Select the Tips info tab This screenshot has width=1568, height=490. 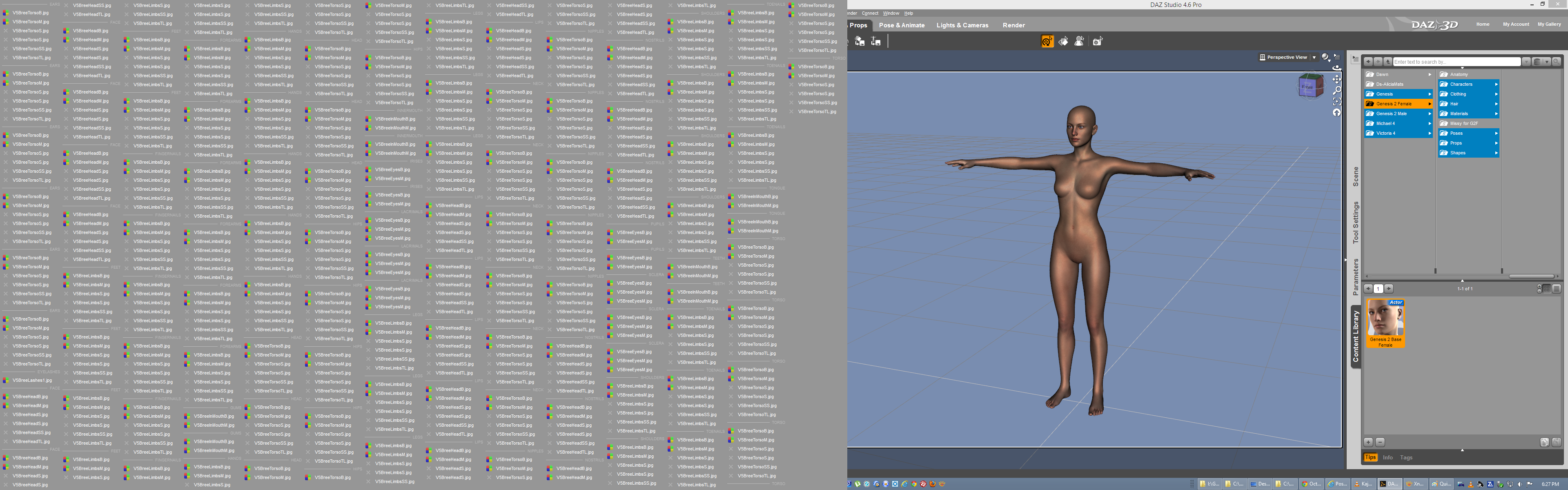click(1370, 457)
